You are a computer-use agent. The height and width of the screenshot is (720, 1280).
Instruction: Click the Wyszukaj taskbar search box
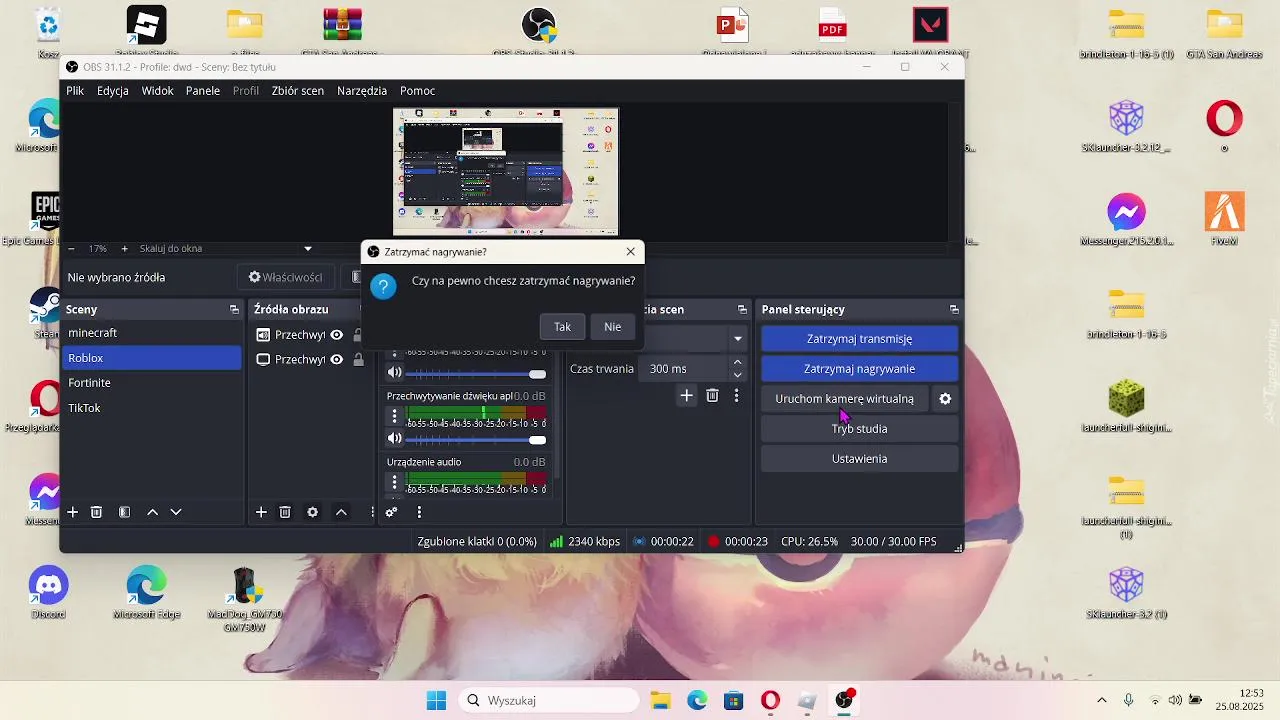[x=549, y=700]
